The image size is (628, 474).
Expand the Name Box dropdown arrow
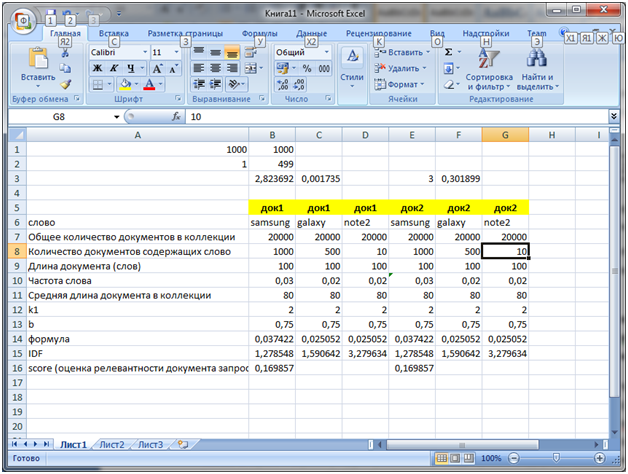pyautogui.click(x=116, y=116)
